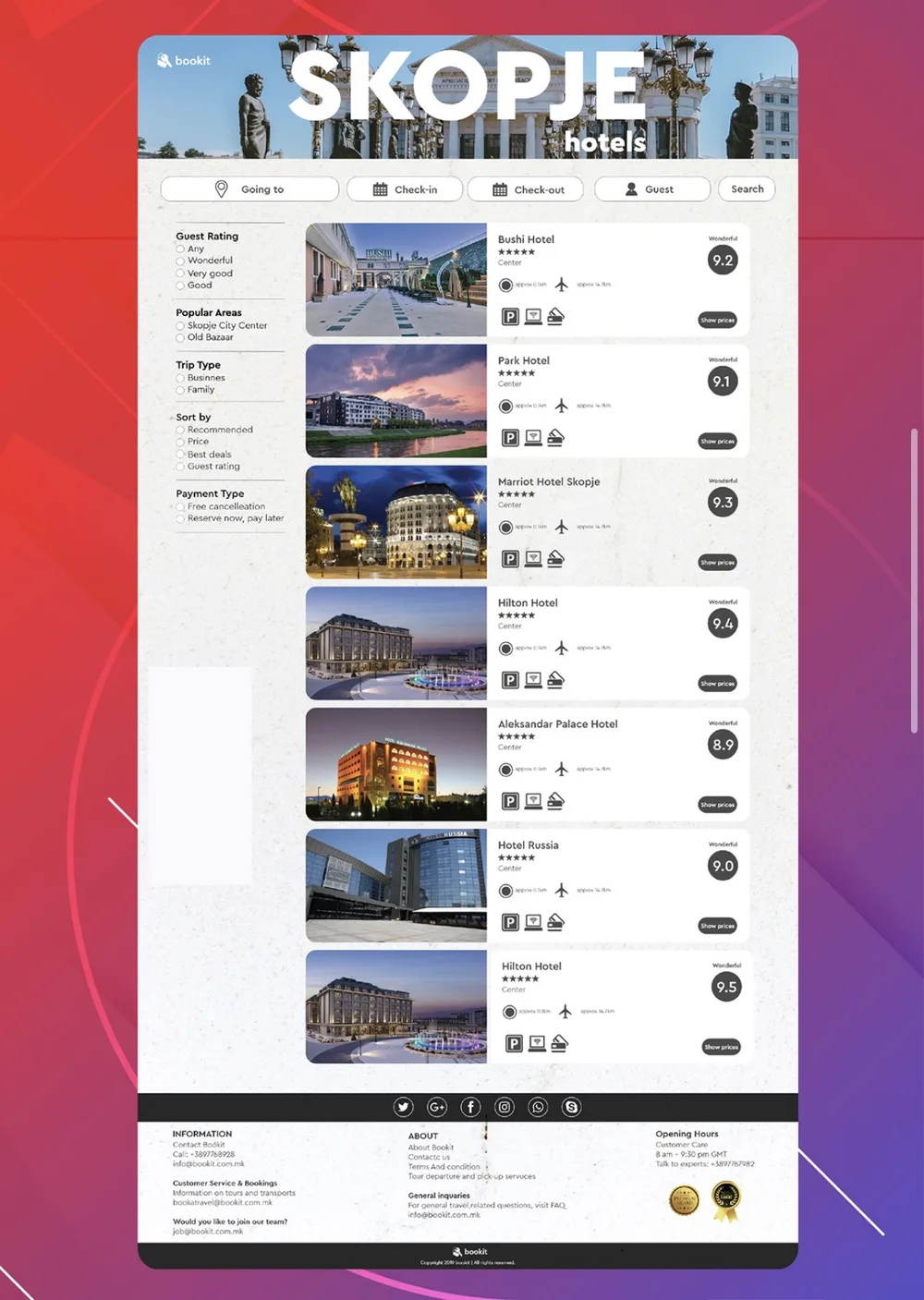Image resolution: width=924 pixels, height=1300 pixels.
Task: Show prices for Marriot Hotel Skopje
Action: (717, 563)
